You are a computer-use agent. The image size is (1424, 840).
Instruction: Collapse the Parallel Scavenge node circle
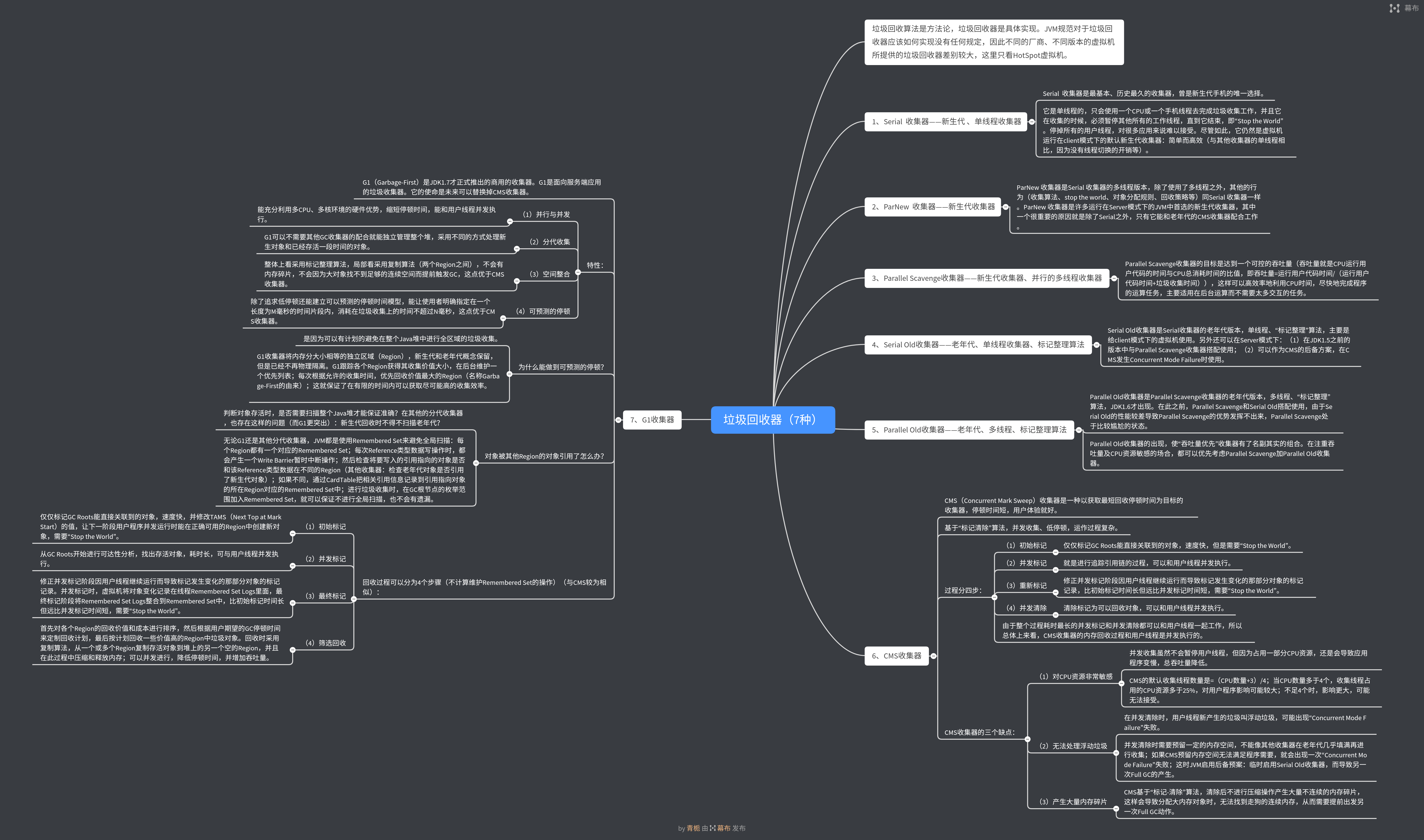pyautogui.click(x=1114, y=278)
